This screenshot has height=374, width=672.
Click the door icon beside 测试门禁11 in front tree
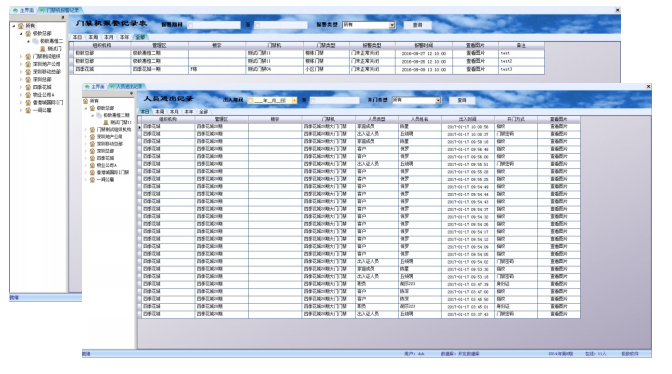point(106,123)
